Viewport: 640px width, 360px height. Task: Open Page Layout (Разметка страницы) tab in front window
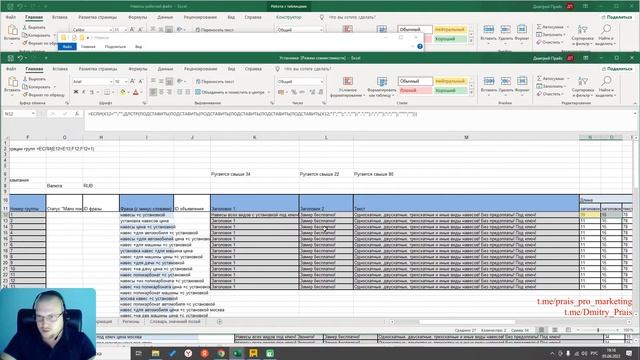98,69
